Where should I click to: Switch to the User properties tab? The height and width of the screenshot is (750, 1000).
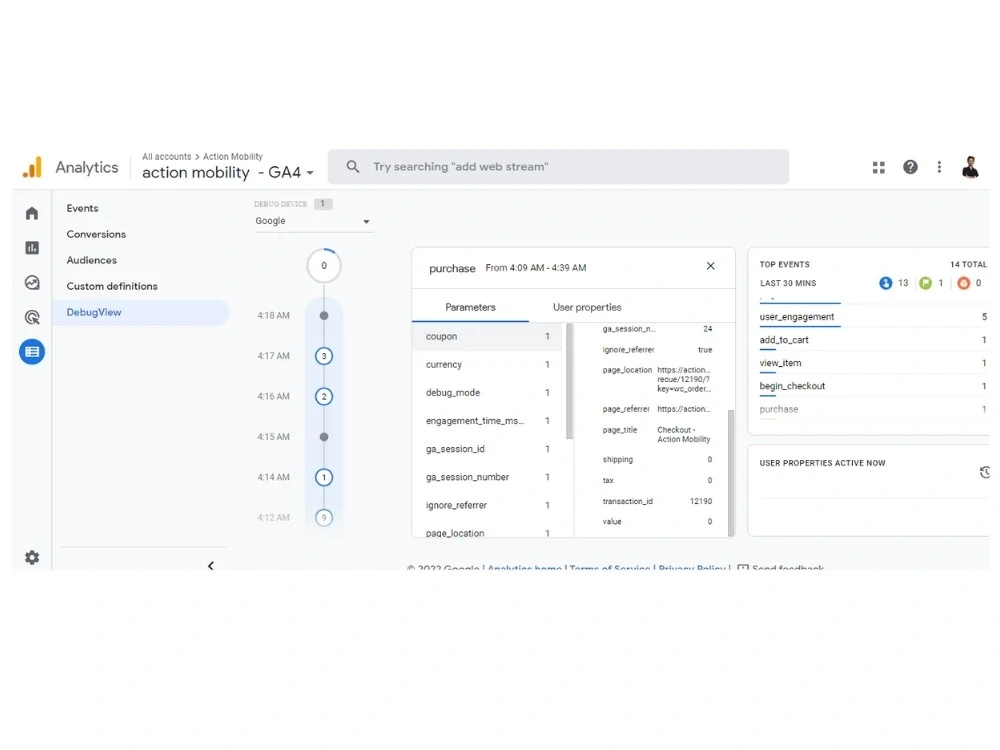coord(587,307)
